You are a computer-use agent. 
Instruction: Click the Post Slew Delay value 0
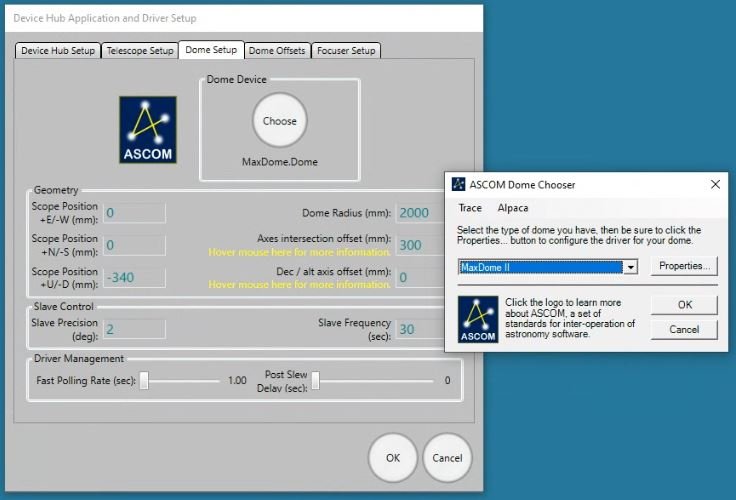(447, 380)
